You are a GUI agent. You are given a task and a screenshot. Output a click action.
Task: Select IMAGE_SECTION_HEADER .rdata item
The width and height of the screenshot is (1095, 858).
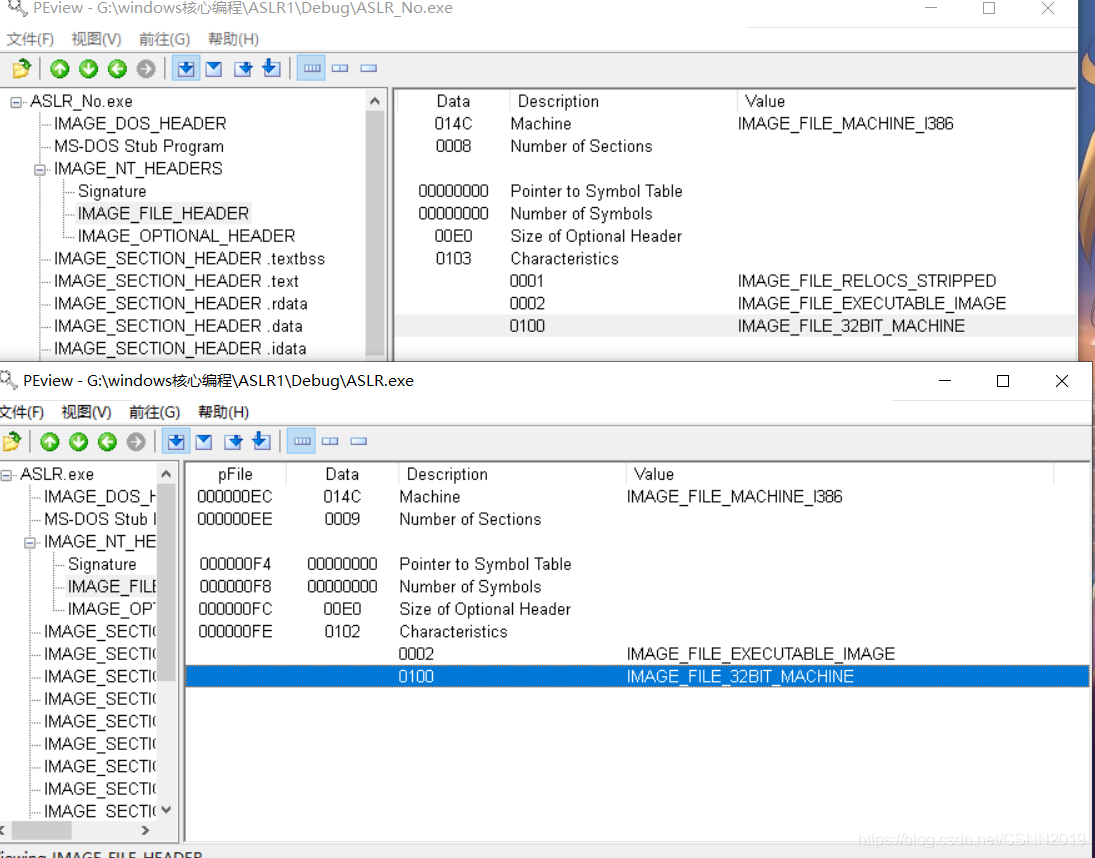tap(181, 304)
